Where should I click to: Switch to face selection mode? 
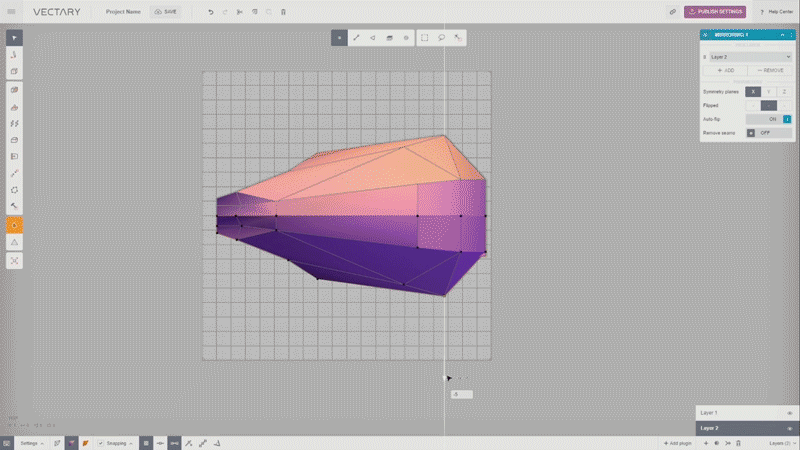[x=373, y=38]
